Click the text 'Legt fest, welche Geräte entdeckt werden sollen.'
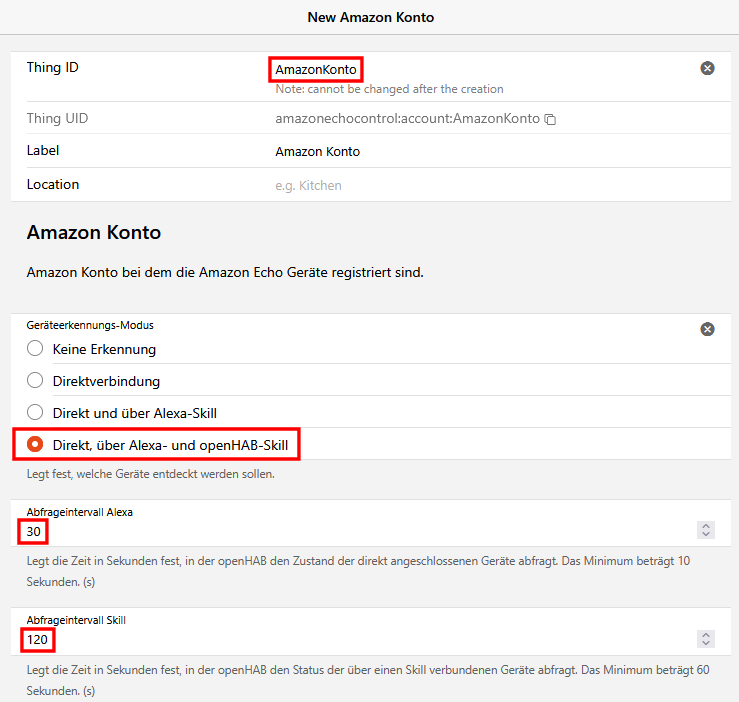 point(150,474)
